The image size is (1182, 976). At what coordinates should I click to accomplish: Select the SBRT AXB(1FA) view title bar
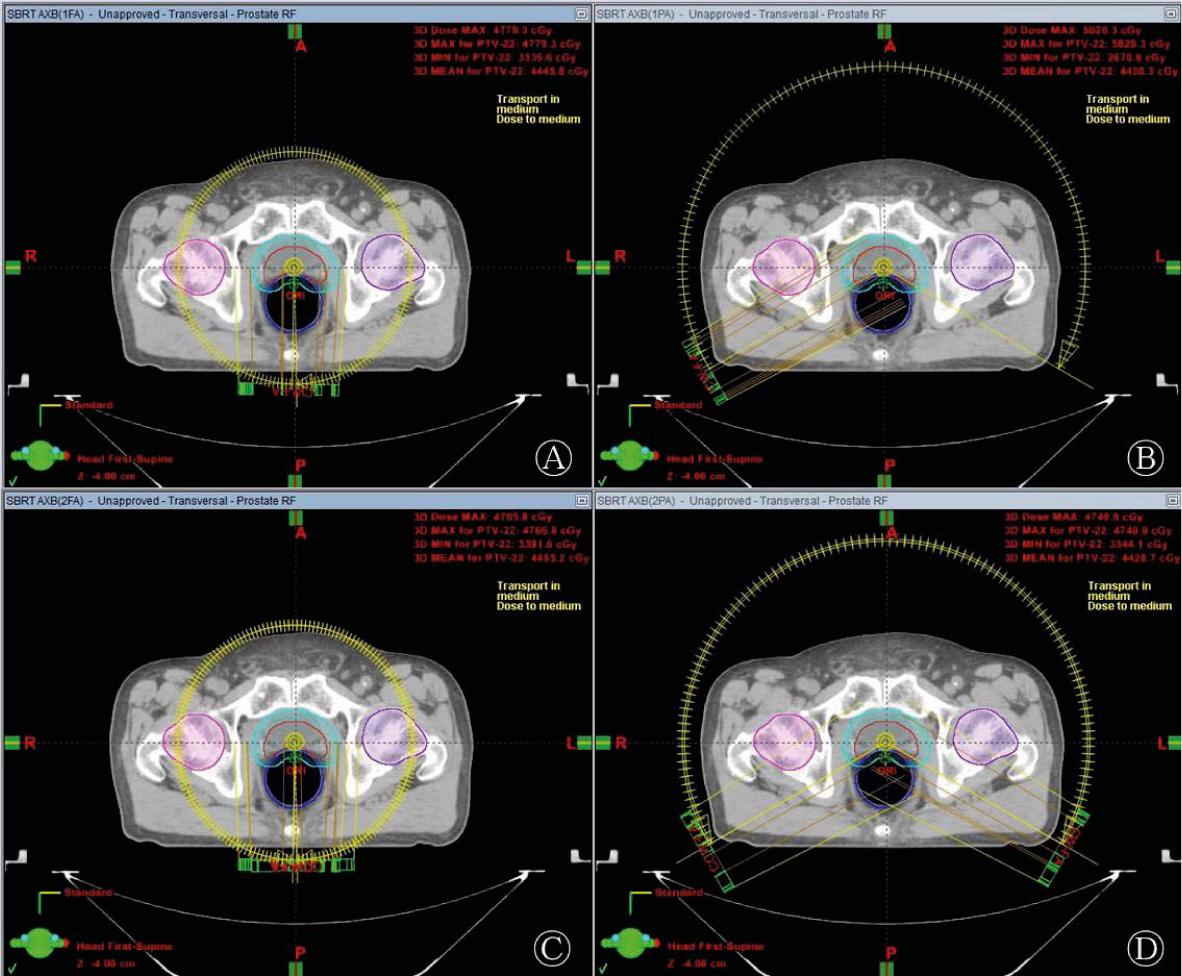150,13
